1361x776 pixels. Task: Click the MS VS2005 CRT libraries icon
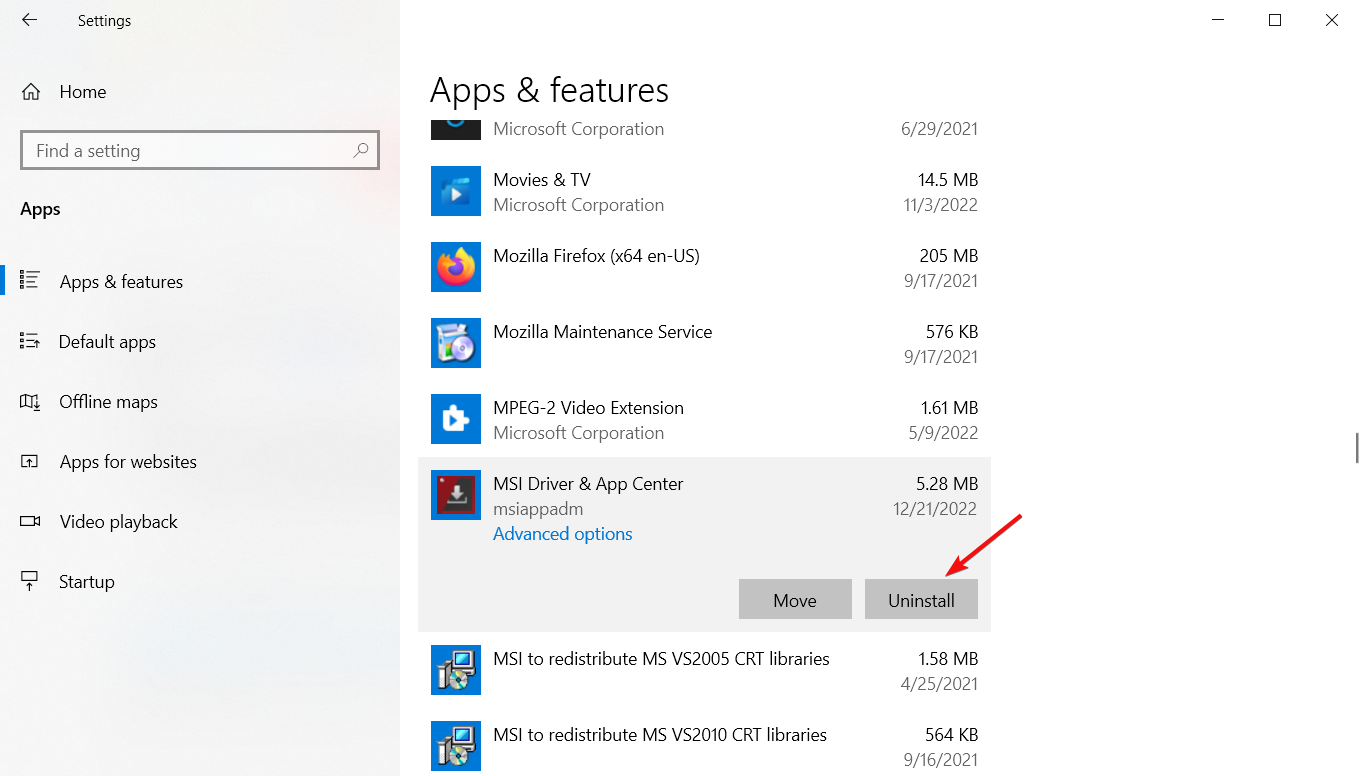click(456, 670)
